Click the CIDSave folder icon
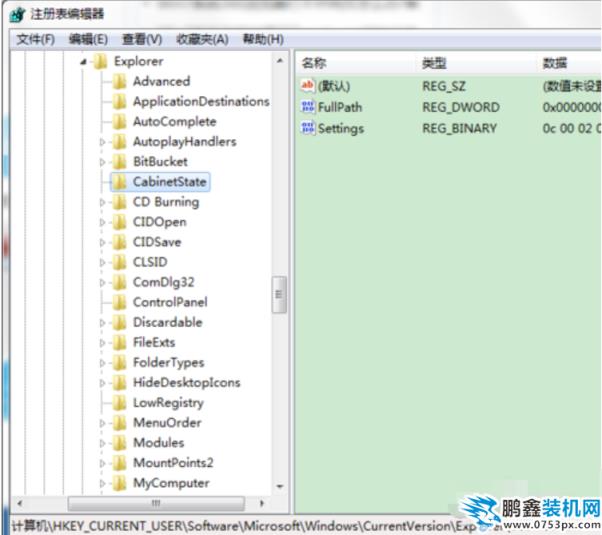This screenshot has height=535, width=602. [120, 242]
